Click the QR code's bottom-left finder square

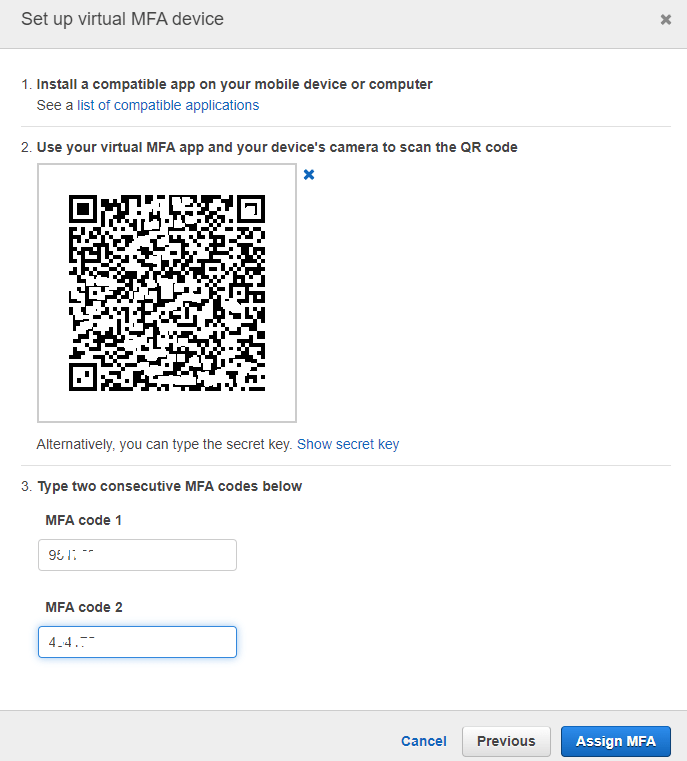click(83, 377)
